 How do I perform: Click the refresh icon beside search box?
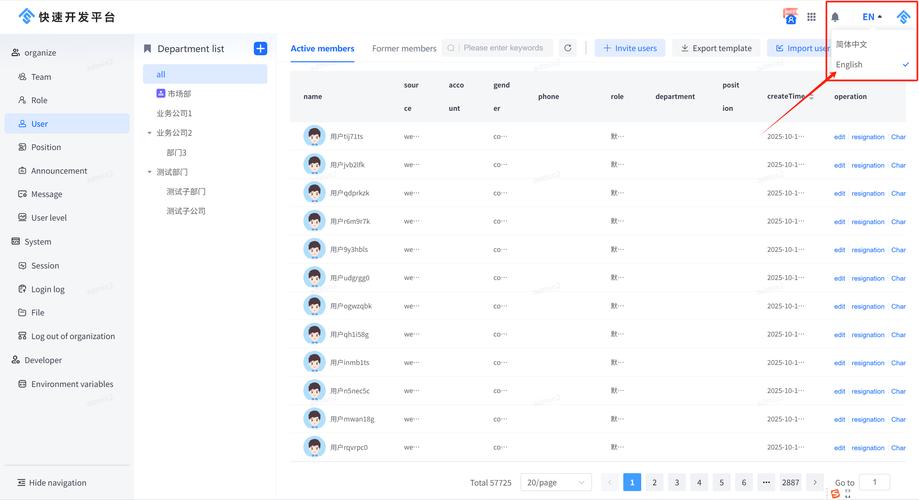click(568, 48)
